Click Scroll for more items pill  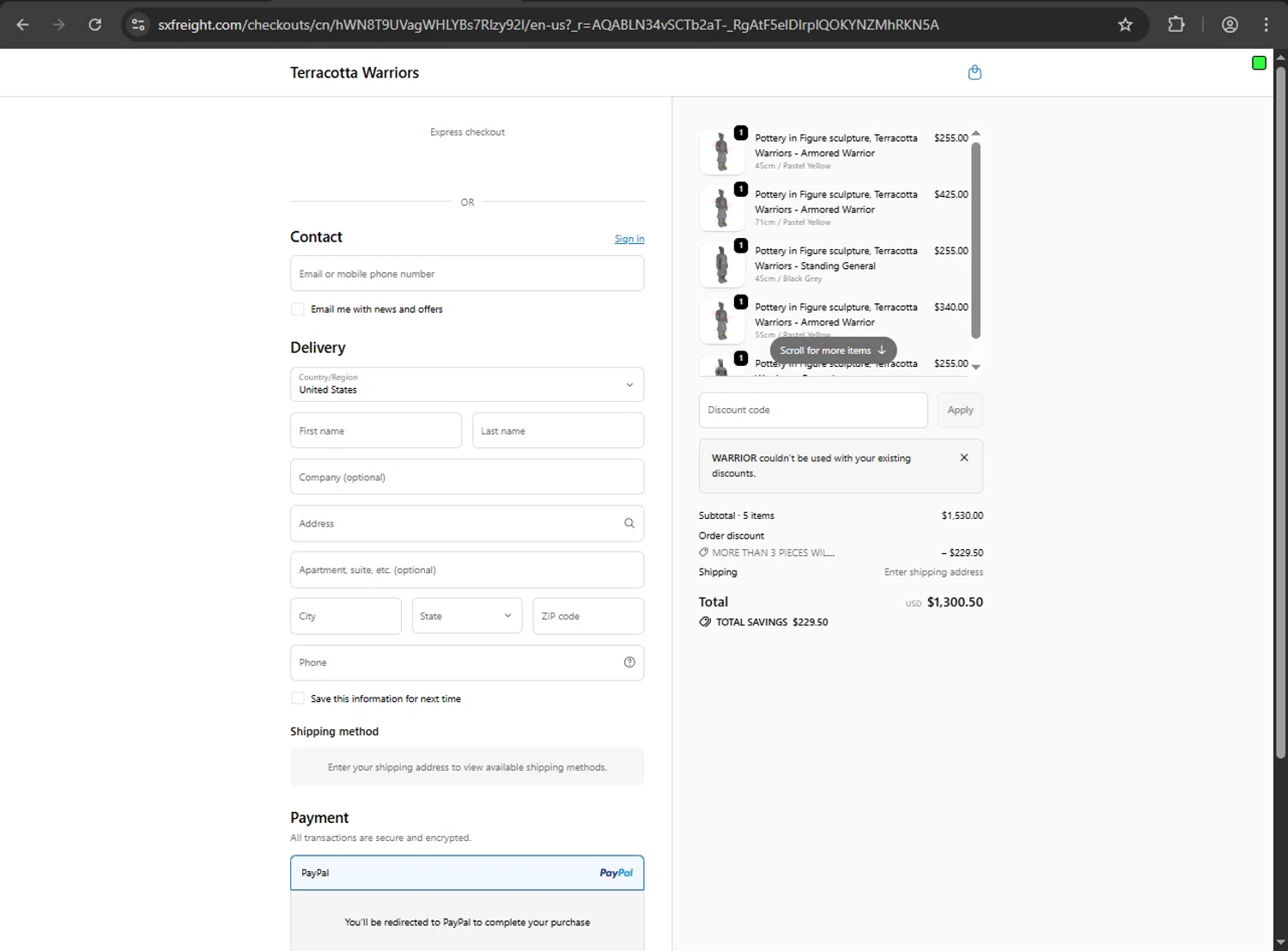833,351
